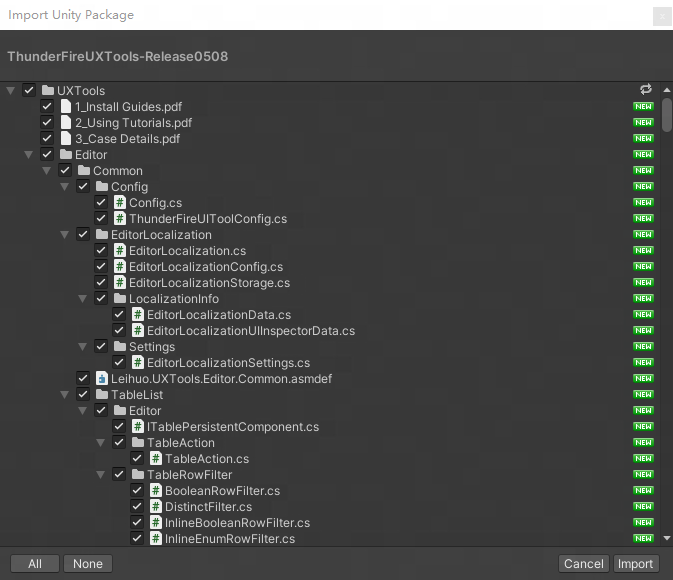Toggle the EditorLocalizationStorage.cs checkbox
This screenshot has width=673, height=580.
[101, 282]
